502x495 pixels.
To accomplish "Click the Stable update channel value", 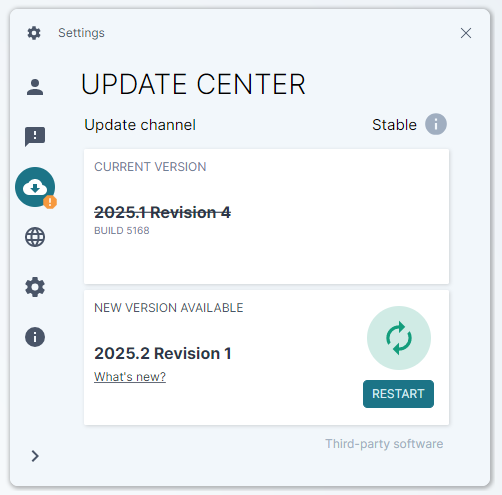I will pos(394,125).
